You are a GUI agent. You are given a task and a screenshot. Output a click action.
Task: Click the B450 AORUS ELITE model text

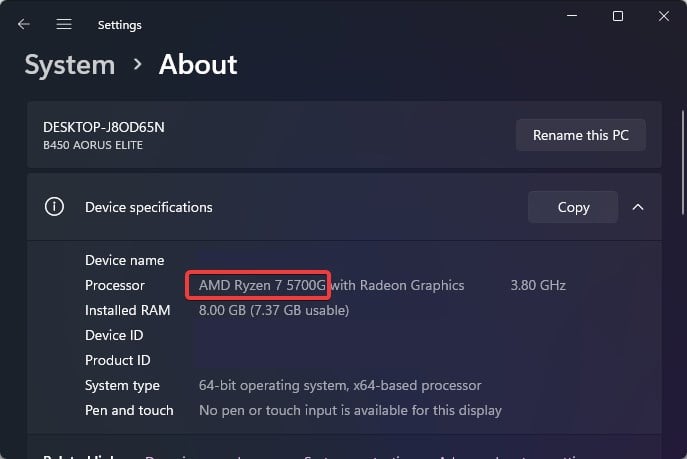pyautogui.click(x=92, y=144)
